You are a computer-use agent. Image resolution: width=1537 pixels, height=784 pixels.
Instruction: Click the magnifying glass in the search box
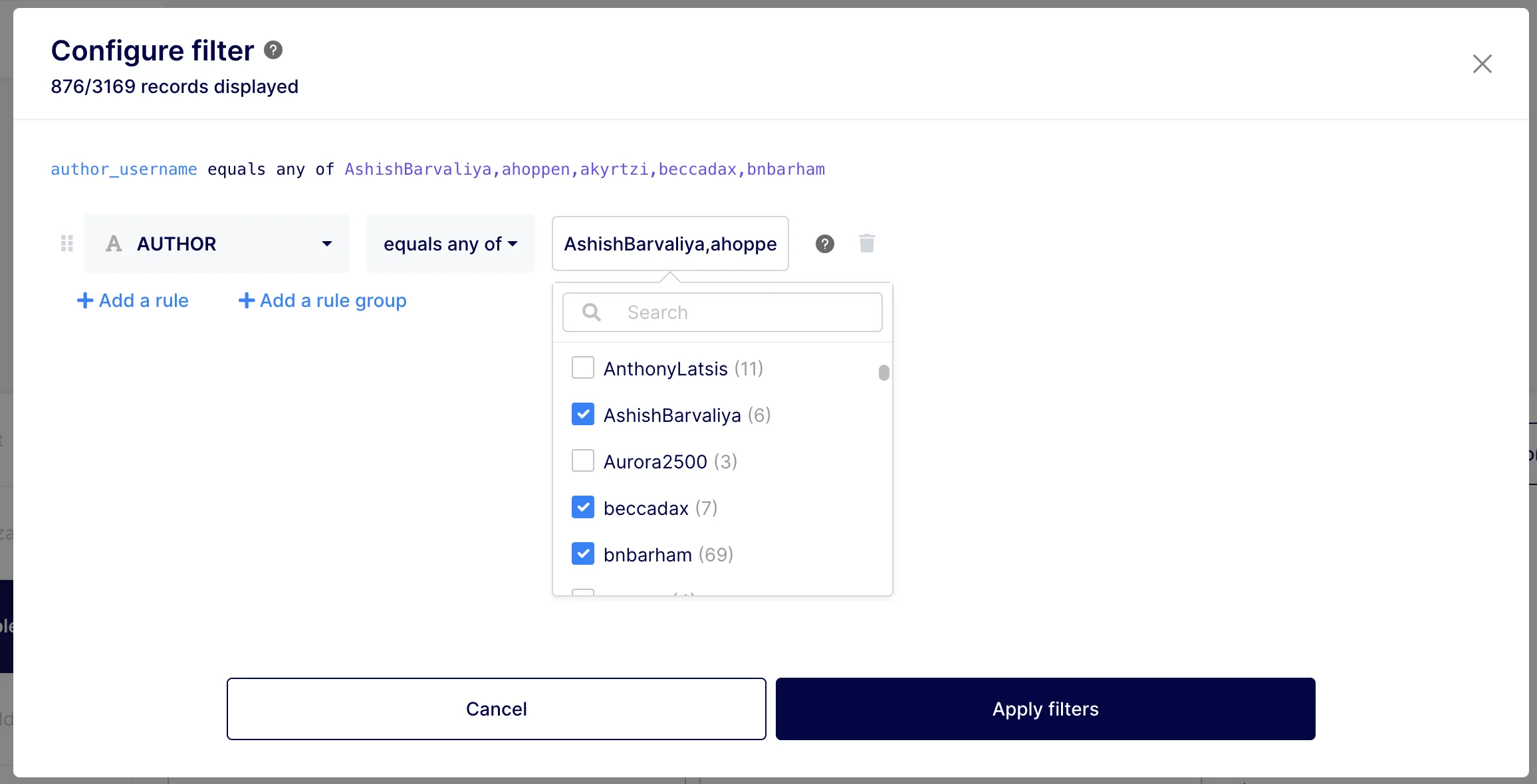coord(591,312)
